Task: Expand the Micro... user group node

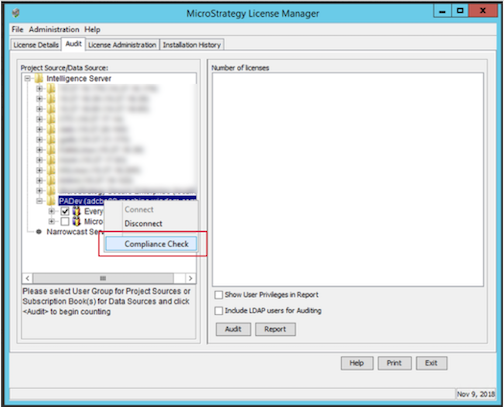Action: [x=51, y=221]
